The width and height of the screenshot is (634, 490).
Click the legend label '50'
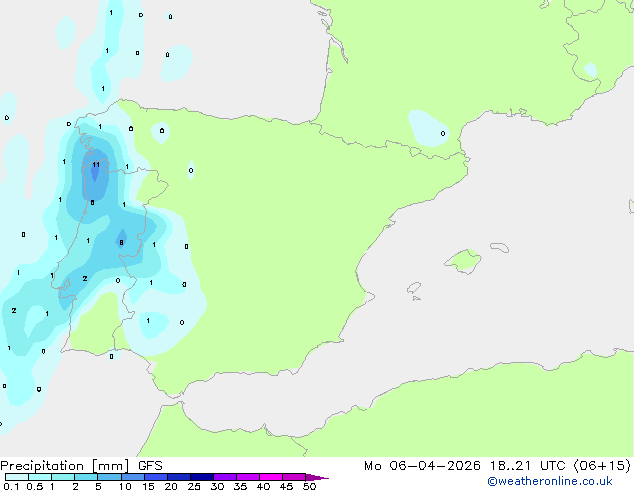click(x=309, y=486)
